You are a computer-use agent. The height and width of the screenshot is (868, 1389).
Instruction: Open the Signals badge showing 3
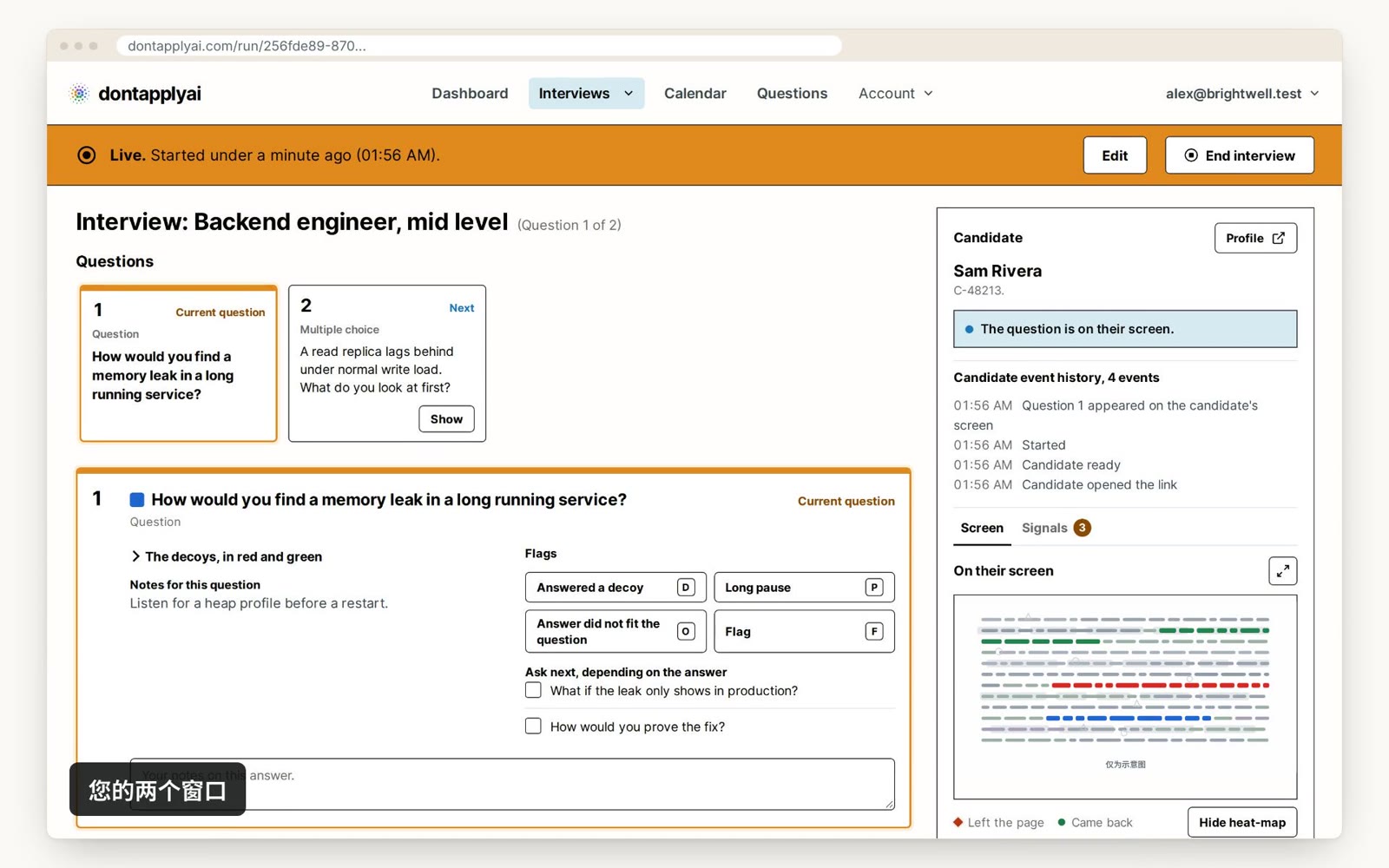(1082, 528)
